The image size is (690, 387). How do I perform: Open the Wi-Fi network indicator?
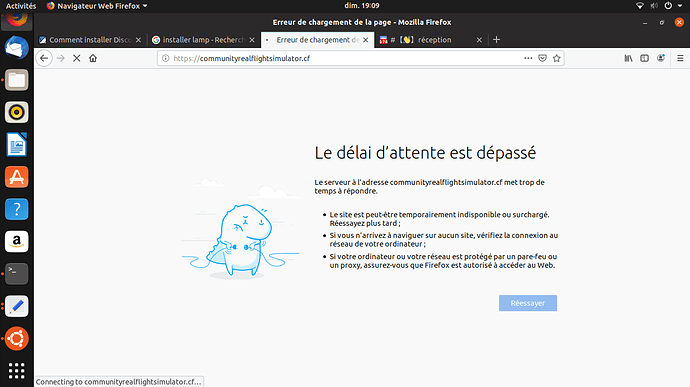(x=640, y=6)
